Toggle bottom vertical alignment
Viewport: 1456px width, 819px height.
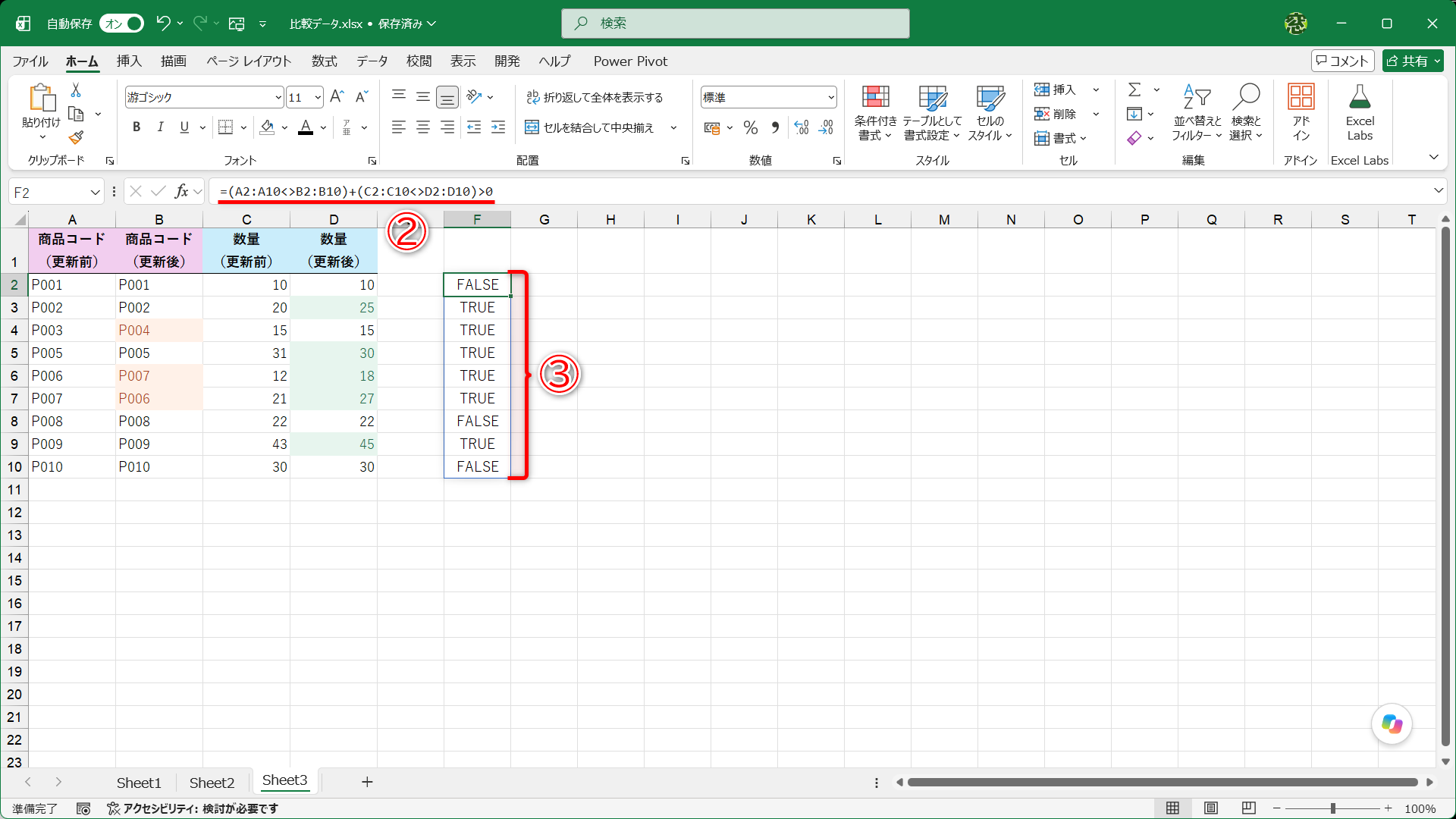coord(447,96)
